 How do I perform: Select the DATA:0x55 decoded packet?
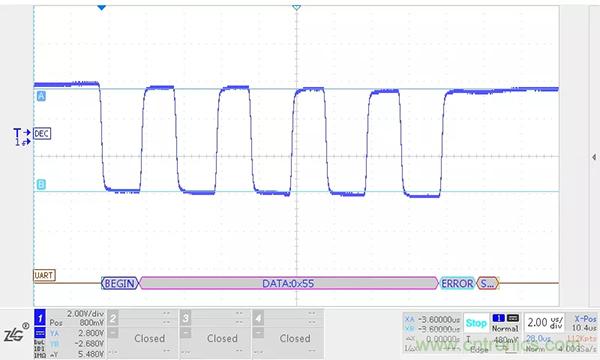(x=289, y=283)
